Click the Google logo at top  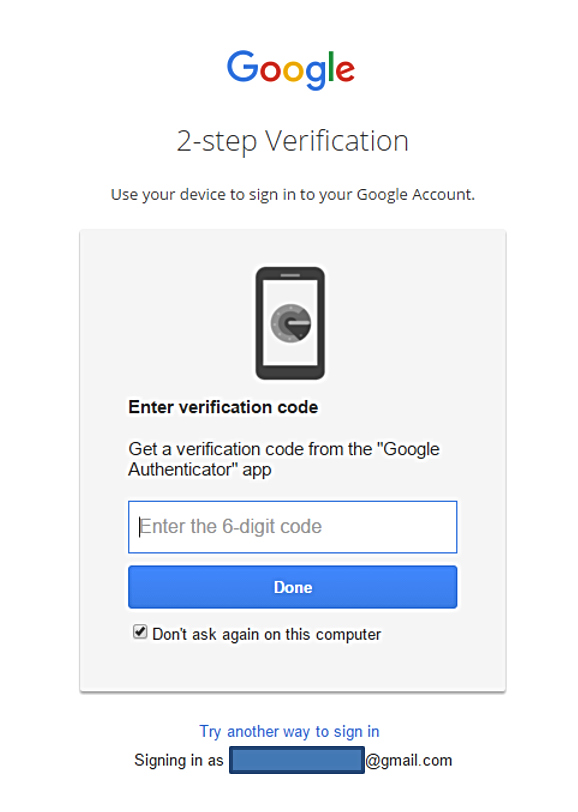tap(291, 70)
